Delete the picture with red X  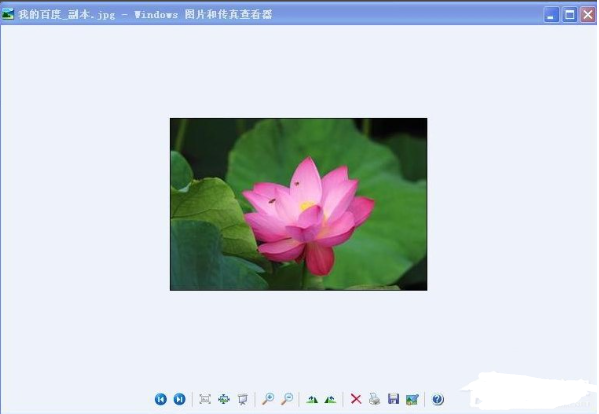356,399
